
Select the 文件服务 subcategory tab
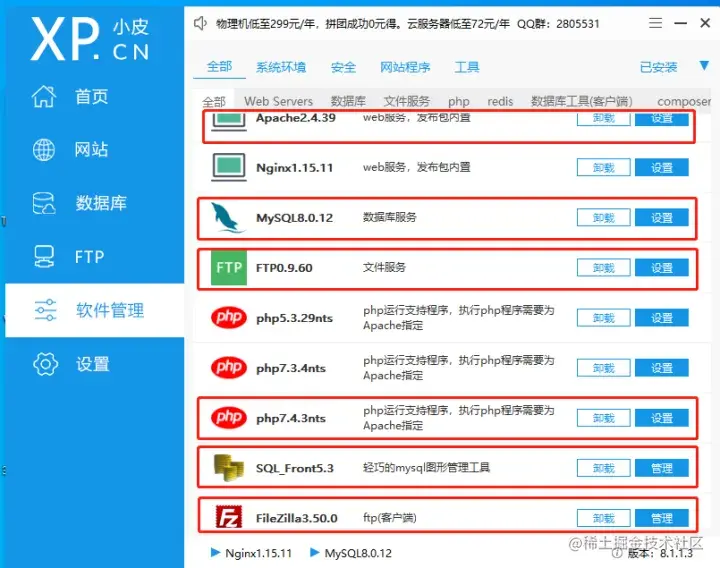click(x=406, y=101)
